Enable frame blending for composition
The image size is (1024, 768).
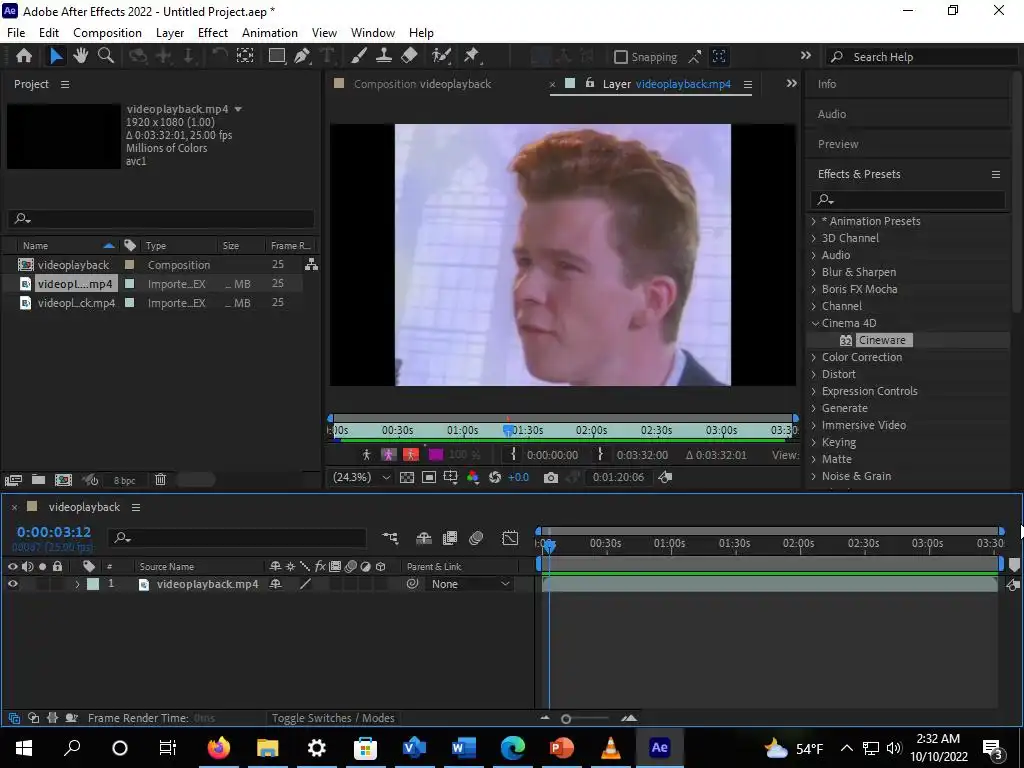[450, 538]
